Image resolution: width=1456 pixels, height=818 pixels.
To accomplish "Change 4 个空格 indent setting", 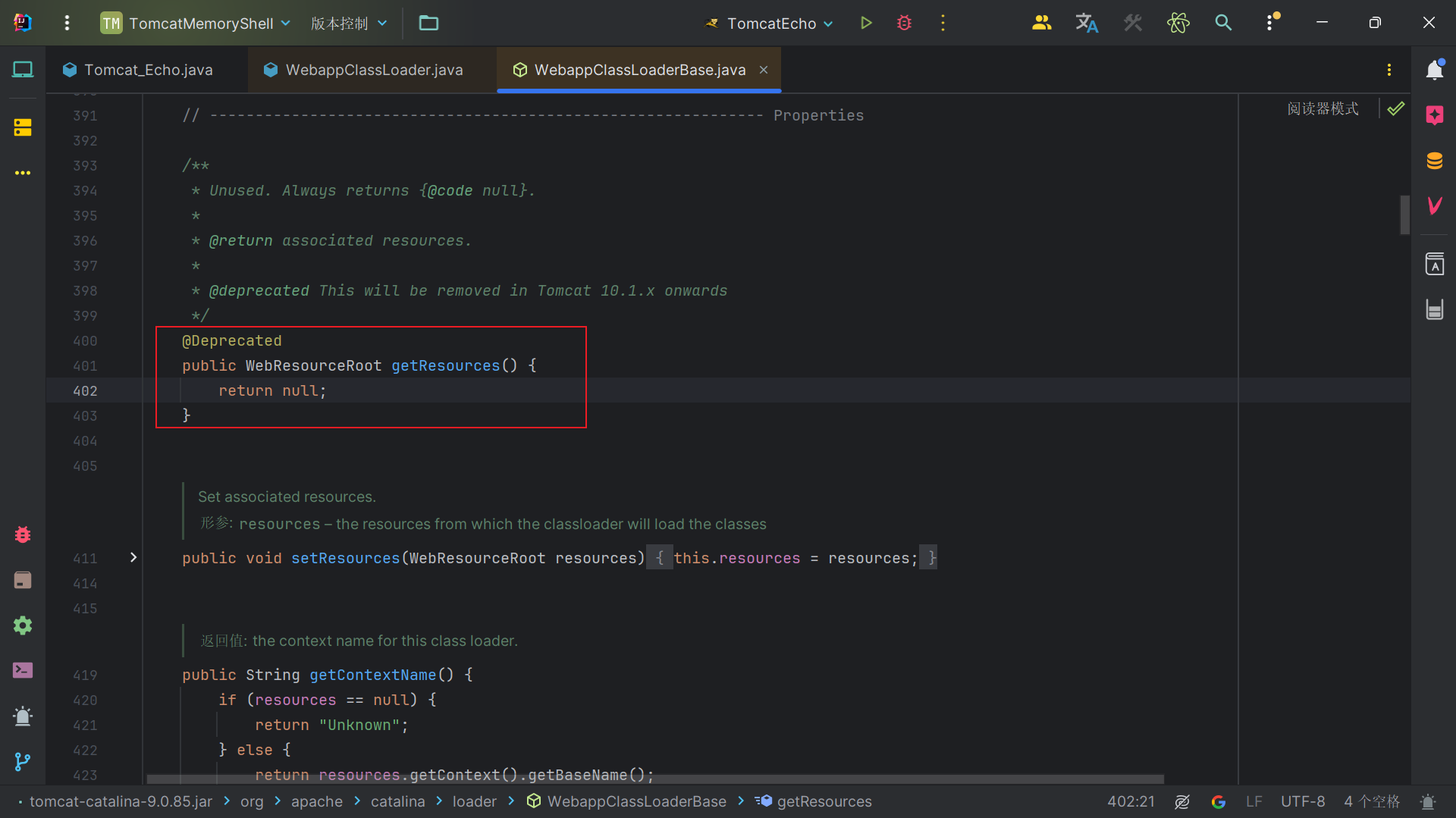I will coord(1371,801).
